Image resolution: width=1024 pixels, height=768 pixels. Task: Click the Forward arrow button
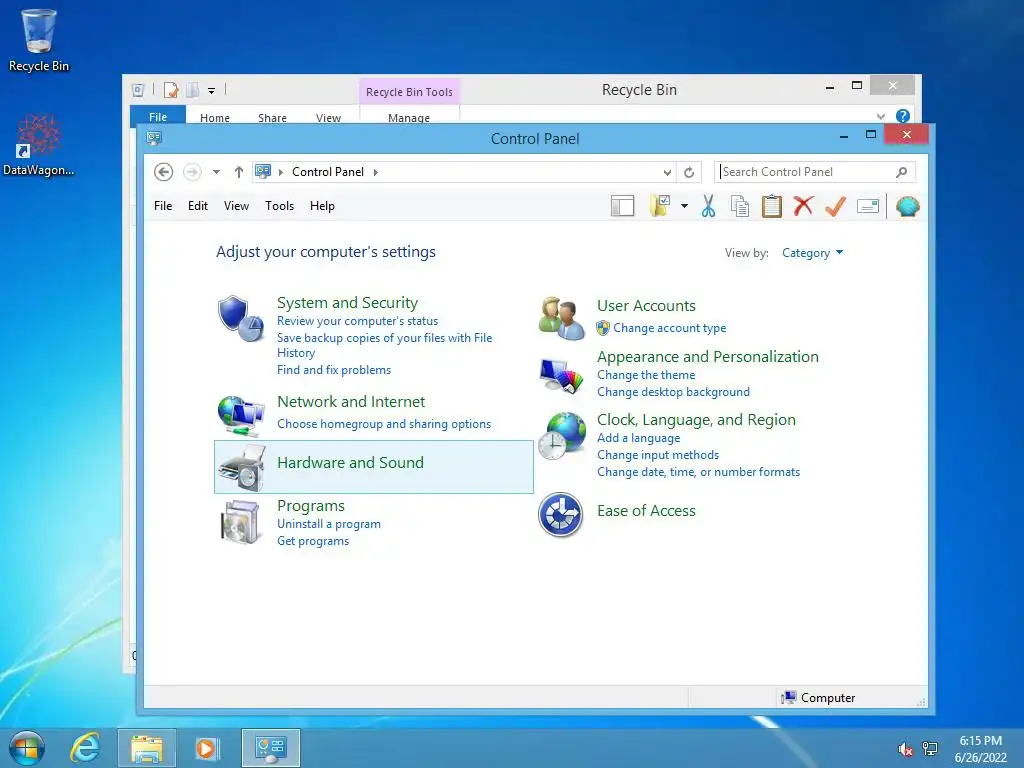[x=192, y=172]
